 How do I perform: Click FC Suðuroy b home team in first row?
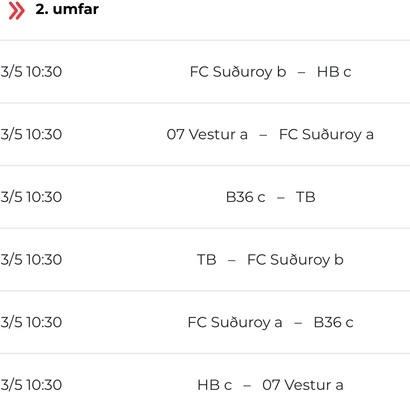tap(238, 72)
